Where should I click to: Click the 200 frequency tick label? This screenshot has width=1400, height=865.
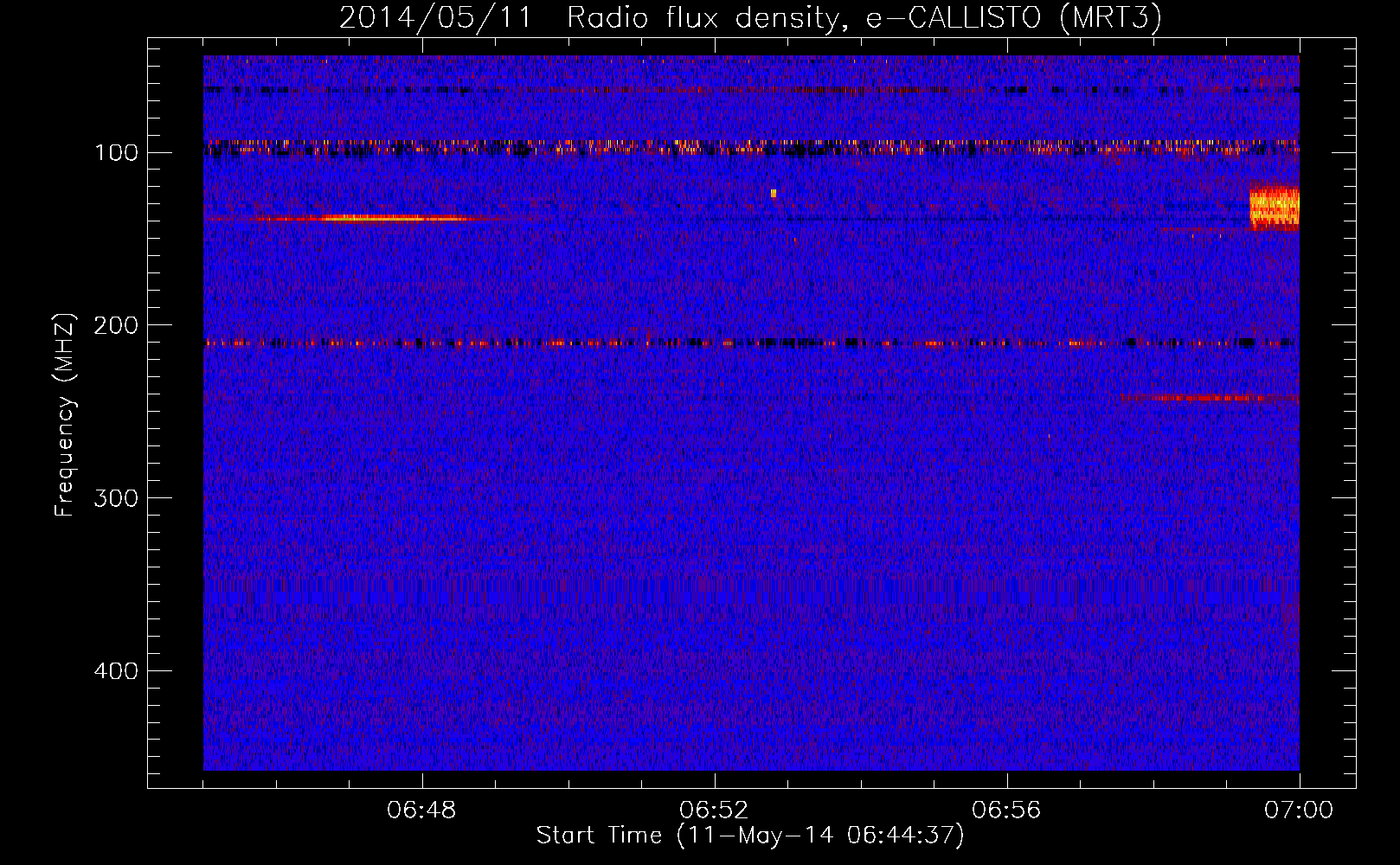[x=116, y=325]
